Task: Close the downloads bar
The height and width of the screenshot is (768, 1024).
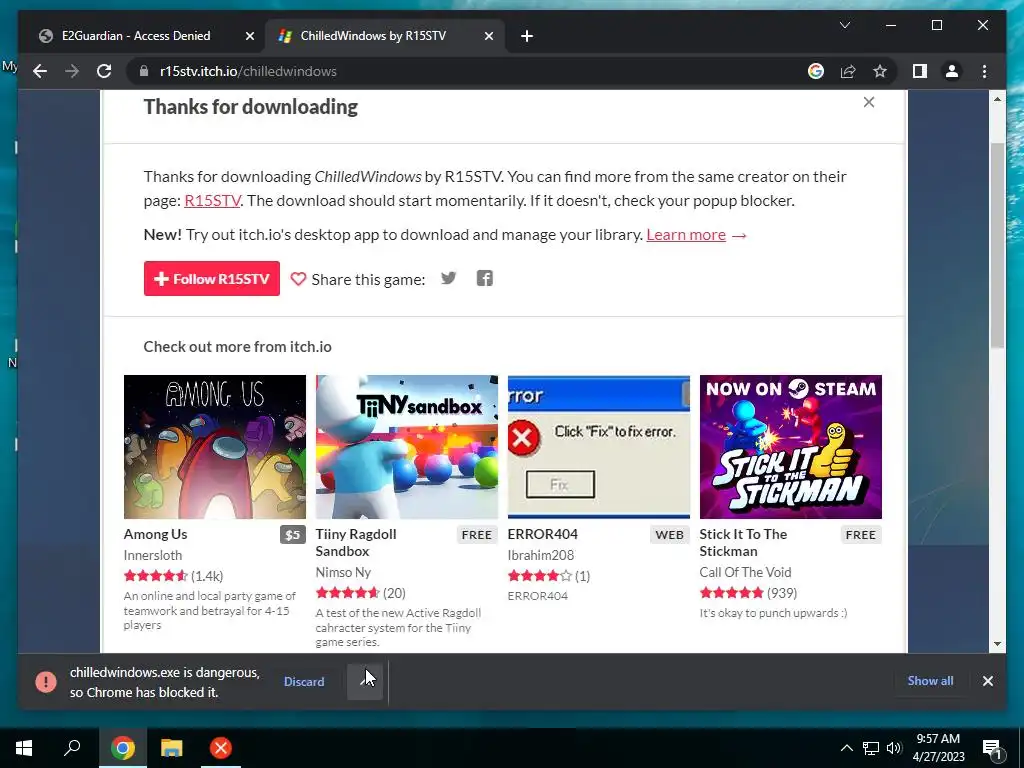Action: (x=987, y=681)
